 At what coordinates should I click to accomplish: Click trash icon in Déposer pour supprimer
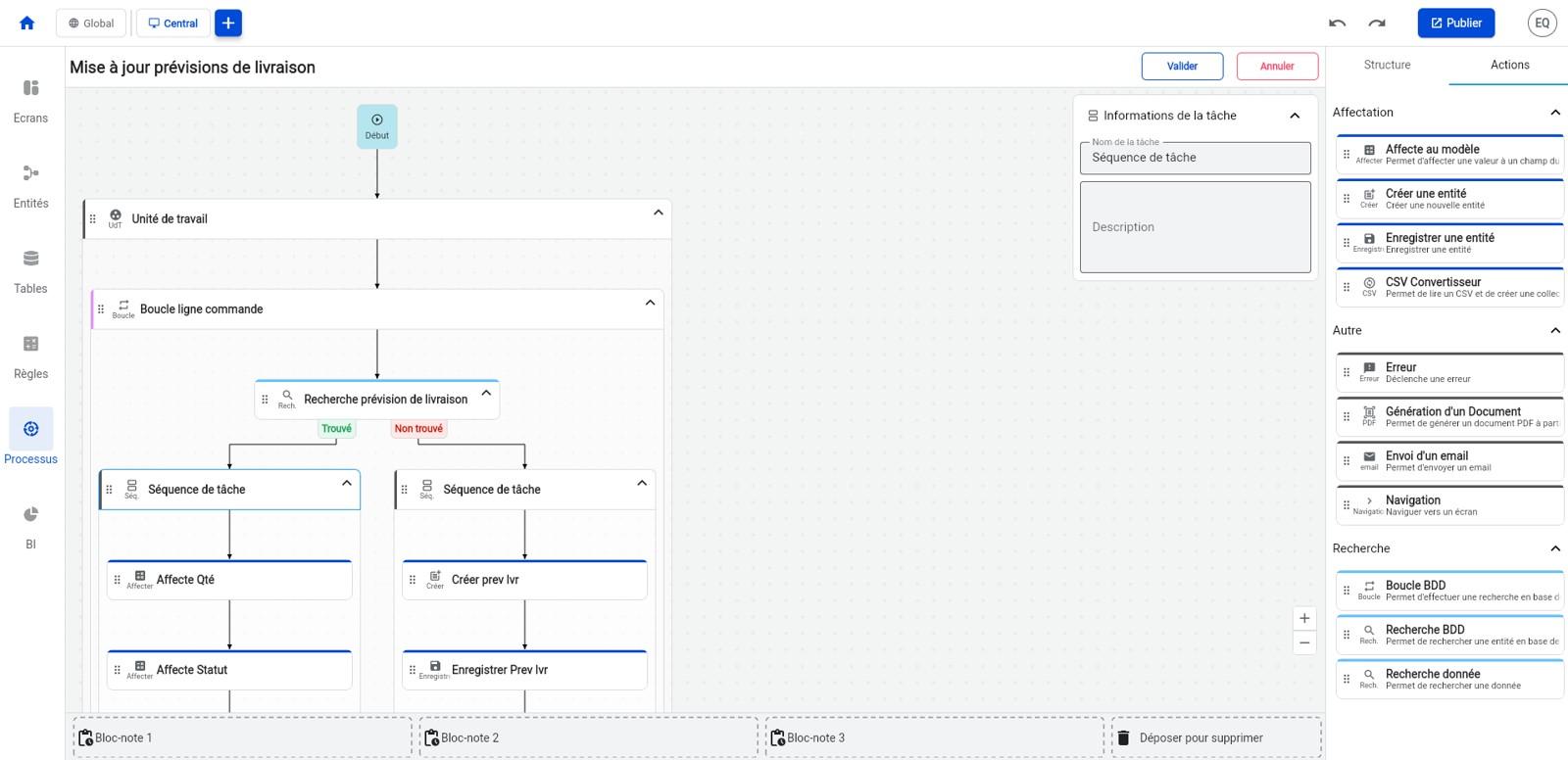click(1124, 737)
